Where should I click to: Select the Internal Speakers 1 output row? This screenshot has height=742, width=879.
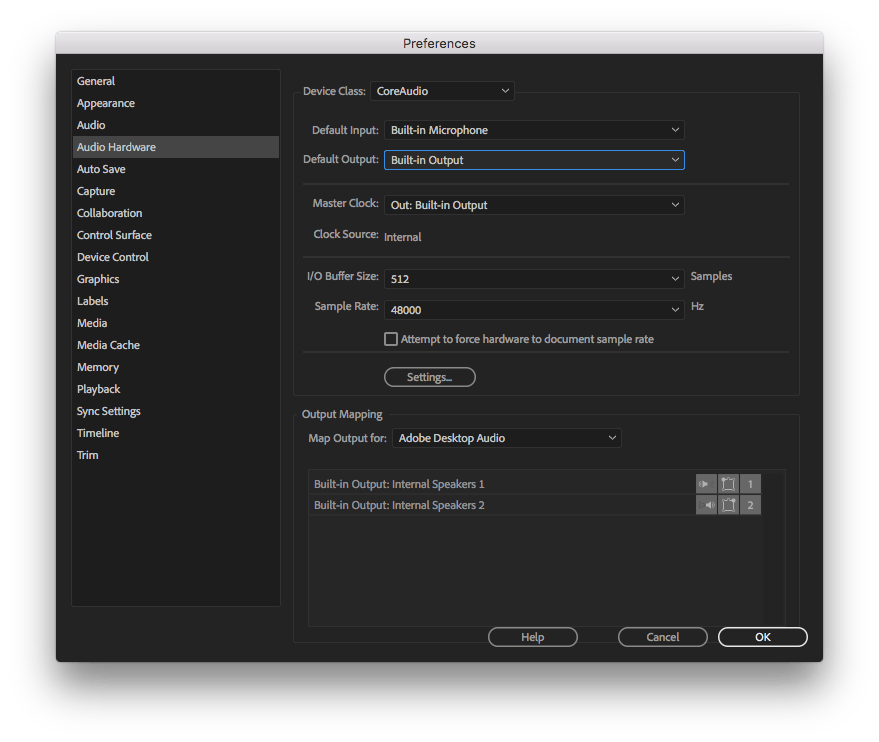click(535, 484)
